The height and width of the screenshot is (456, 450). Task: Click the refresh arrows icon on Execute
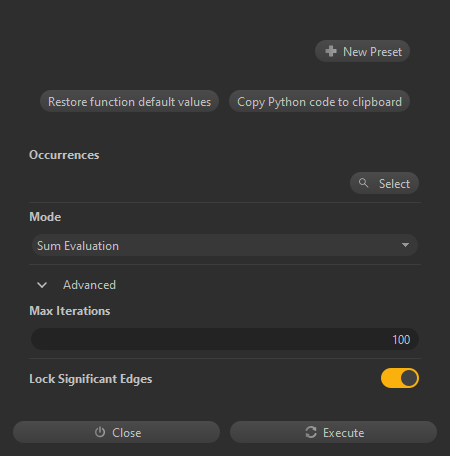(x=311, y=432)
